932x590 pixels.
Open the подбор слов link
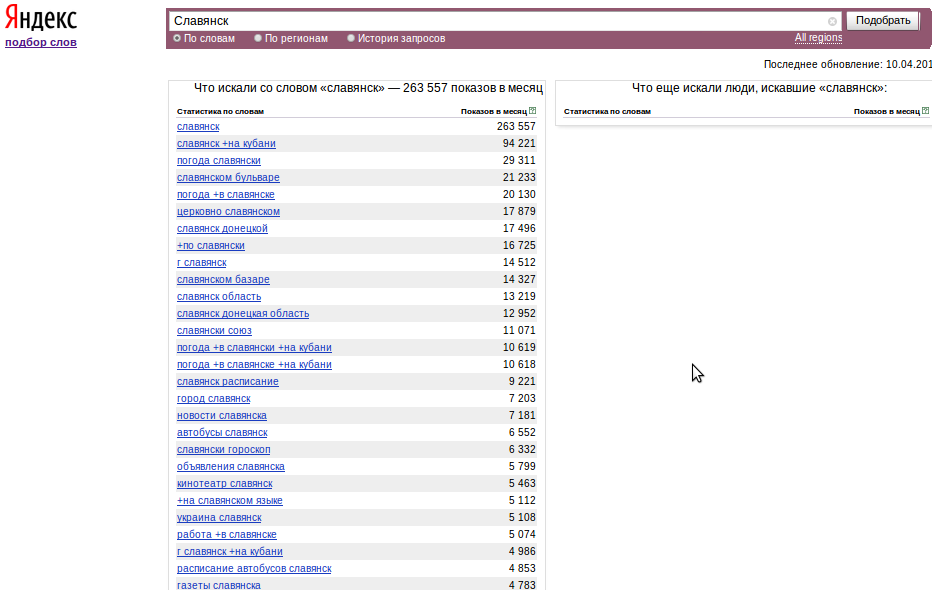[41, 42]
